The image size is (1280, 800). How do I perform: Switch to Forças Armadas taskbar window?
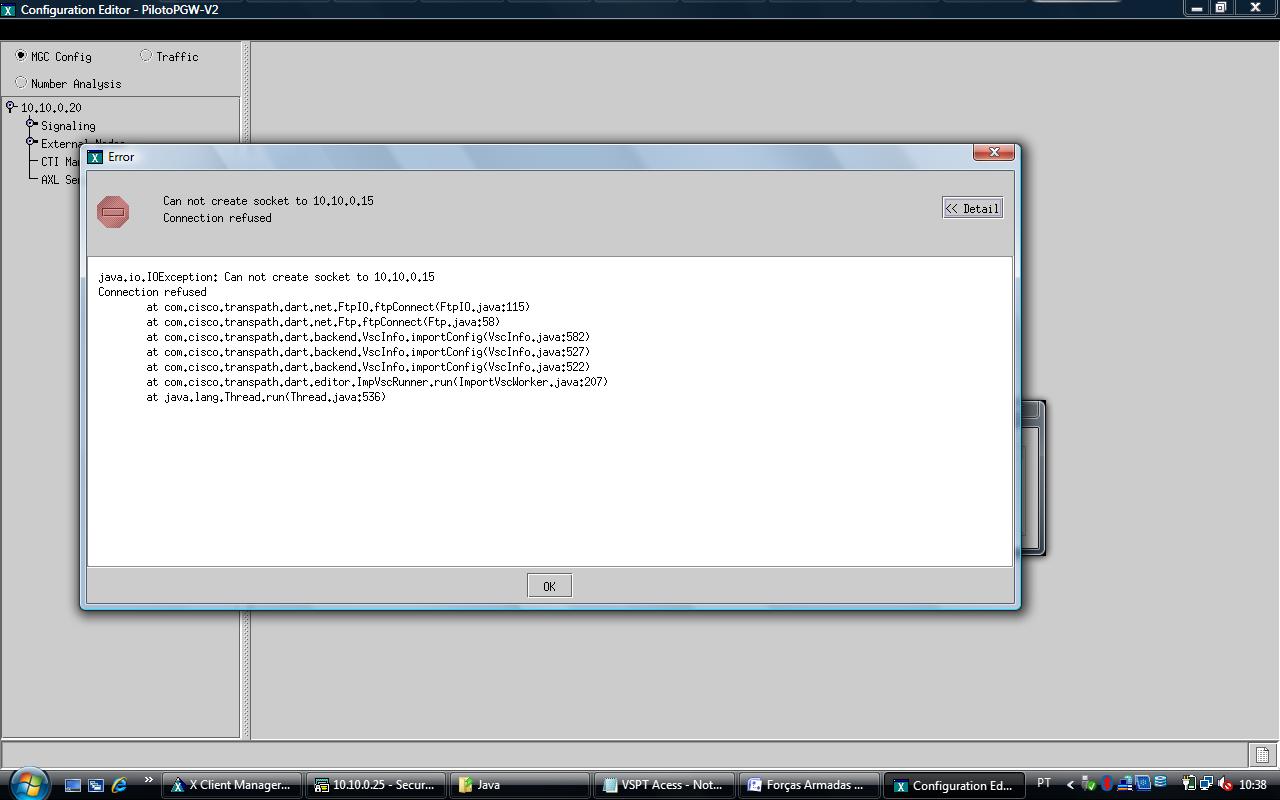click(x=808, y=785)
